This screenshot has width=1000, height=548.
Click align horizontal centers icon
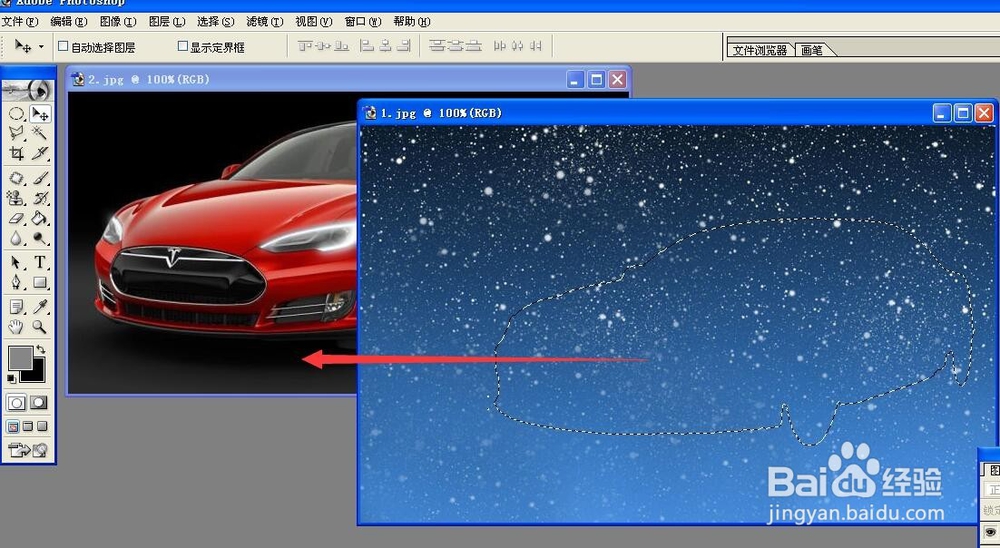tap(385, 46)
